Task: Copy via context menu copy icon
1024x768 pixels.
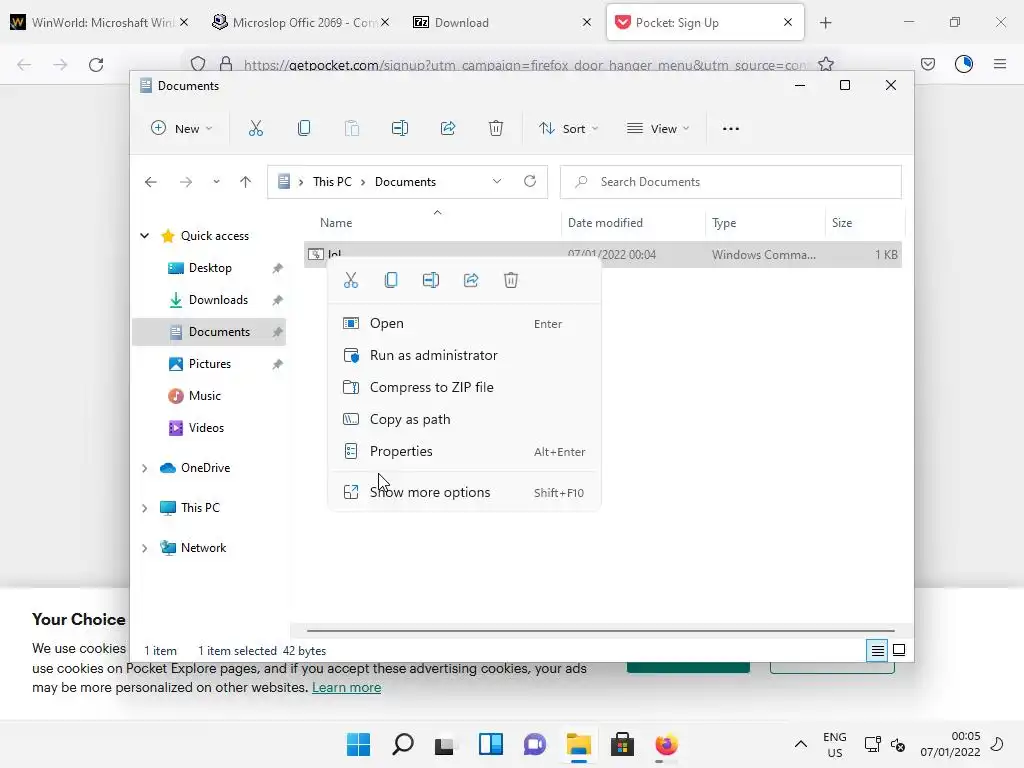Action: pos(391,280)
